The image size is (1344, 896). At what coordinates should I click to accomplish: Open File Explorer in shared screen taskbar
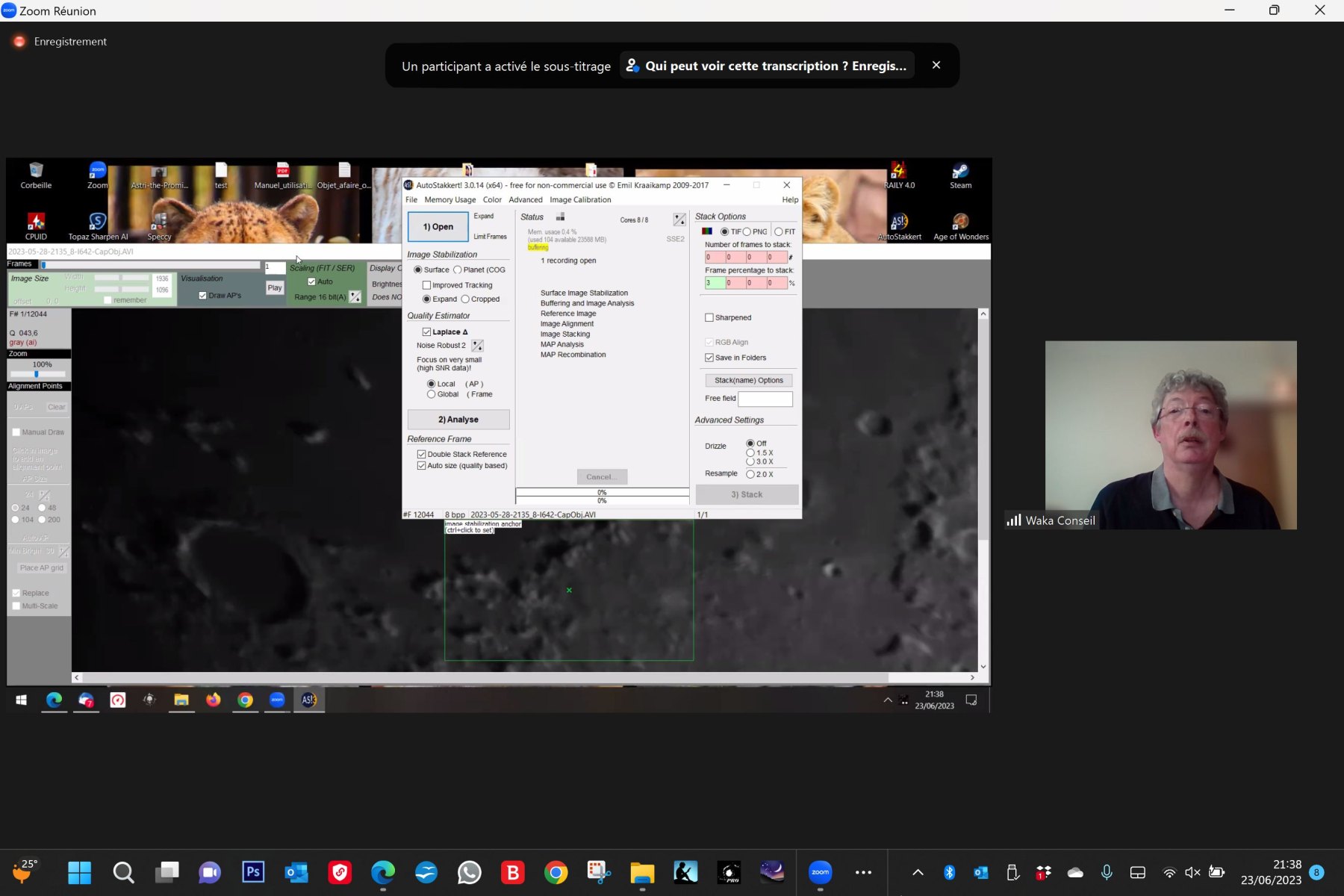point(181,700)
